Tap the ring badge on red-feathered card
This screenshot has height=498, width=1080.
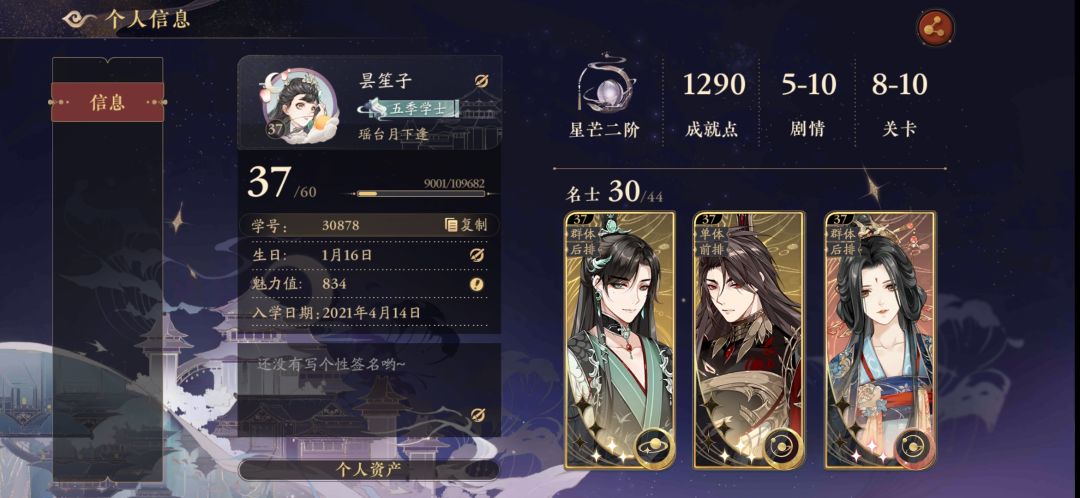783,448
